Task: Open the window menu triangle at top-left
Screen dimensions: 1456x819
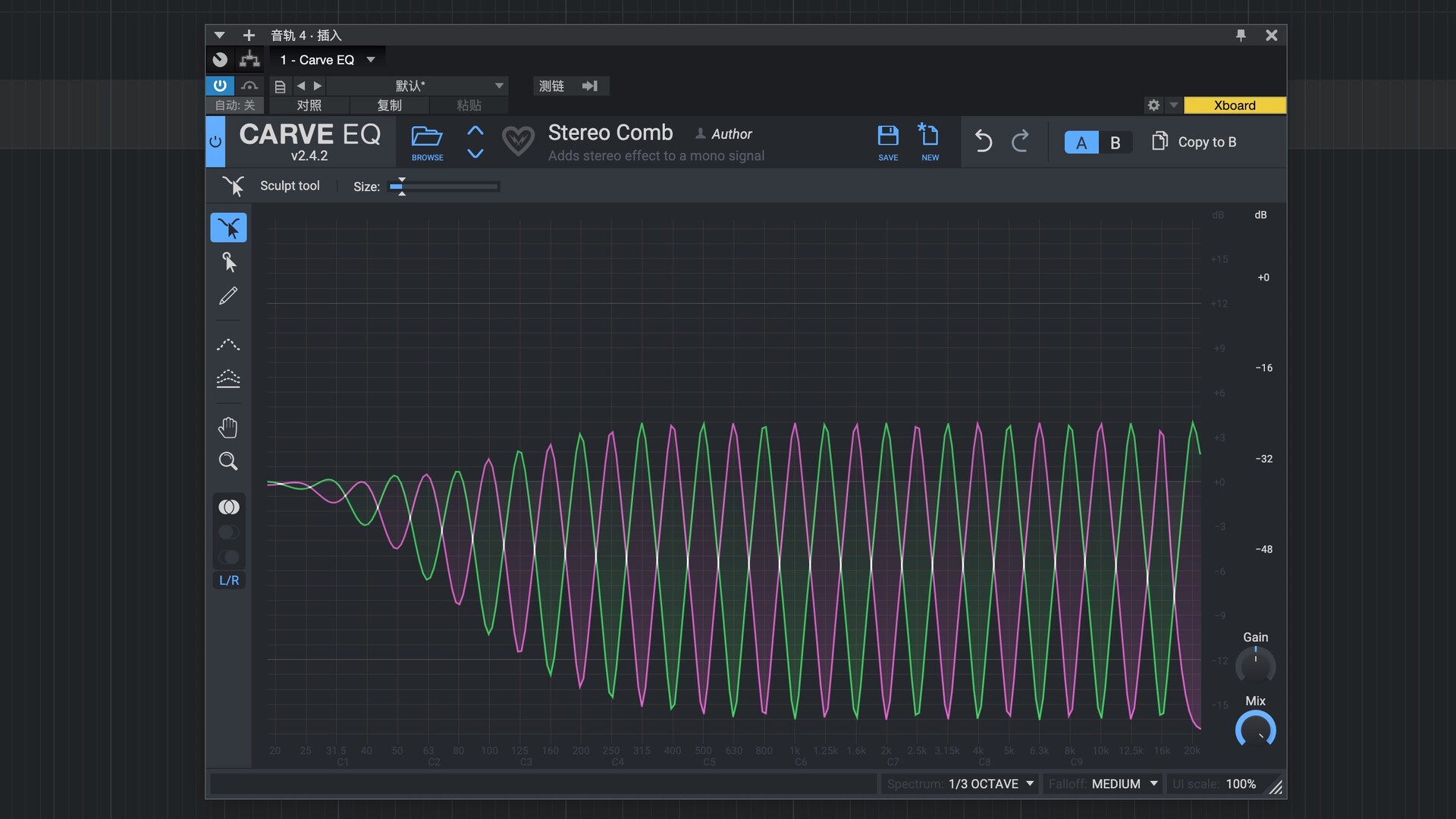Action: click(x=219, y=35)
